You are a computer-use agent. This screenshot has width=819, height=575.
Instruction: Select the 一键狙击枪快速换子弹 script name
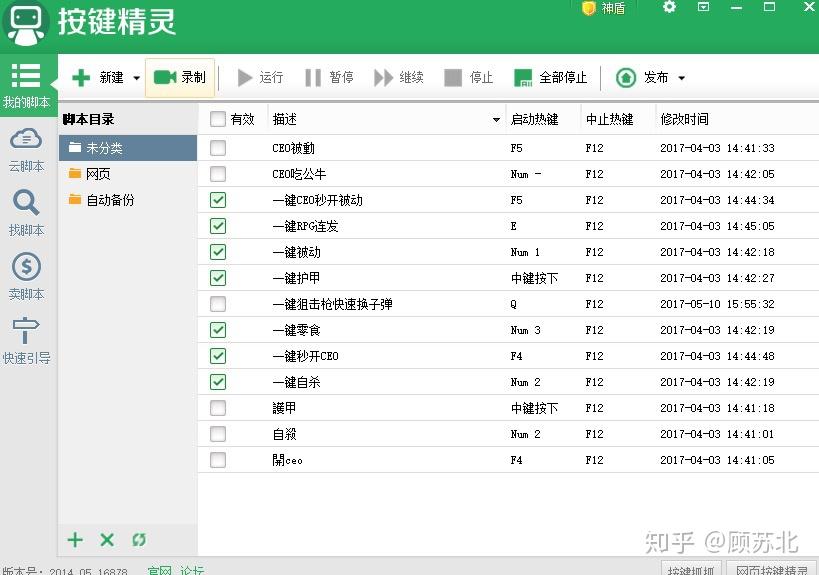pos(332,304)
